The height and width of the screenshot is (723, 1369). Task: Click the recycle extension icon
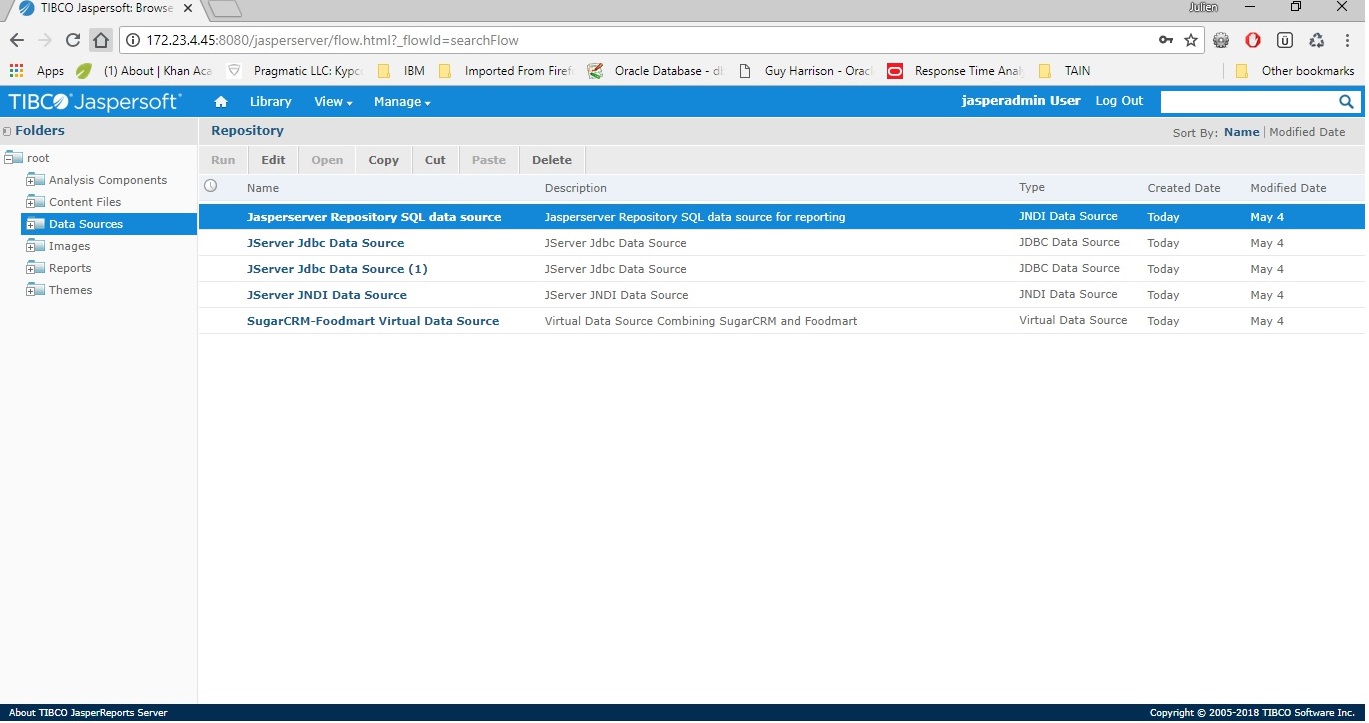tap(1317, 41)
